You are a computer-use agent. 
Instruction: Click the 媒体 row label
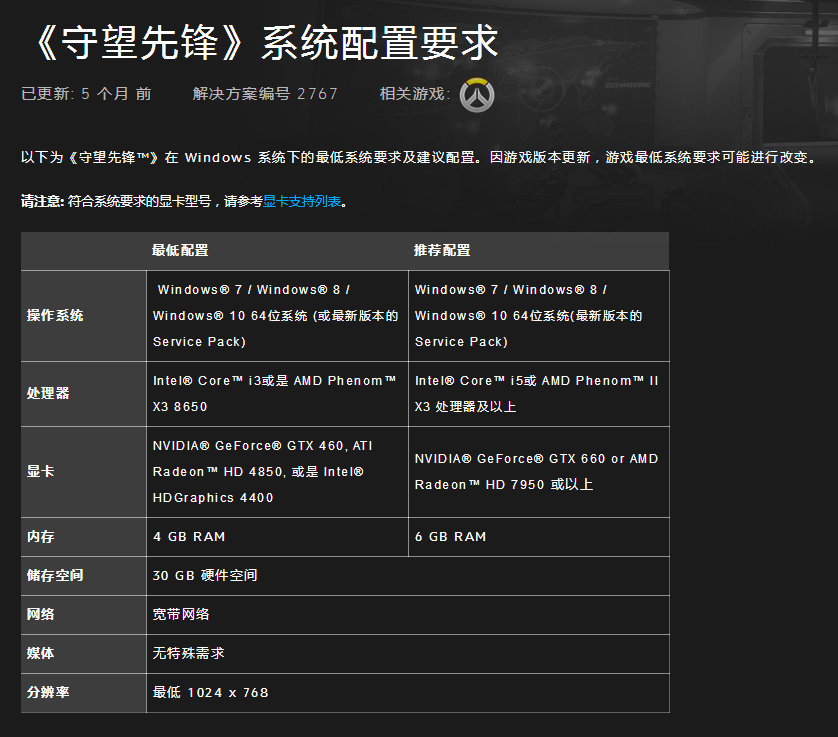coord(41,653)
